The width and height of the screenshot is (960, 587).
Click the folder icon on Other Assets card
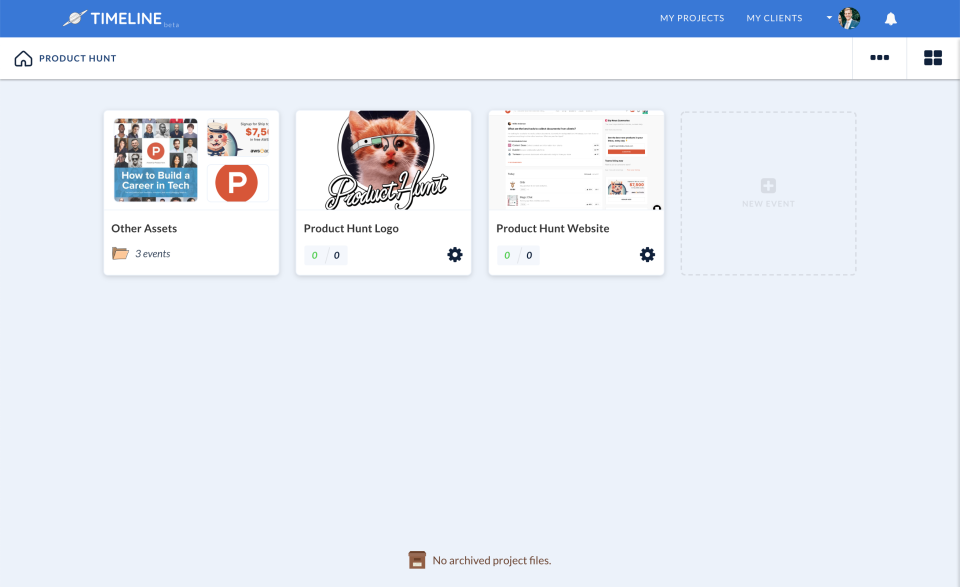click(x=120, y=253)
